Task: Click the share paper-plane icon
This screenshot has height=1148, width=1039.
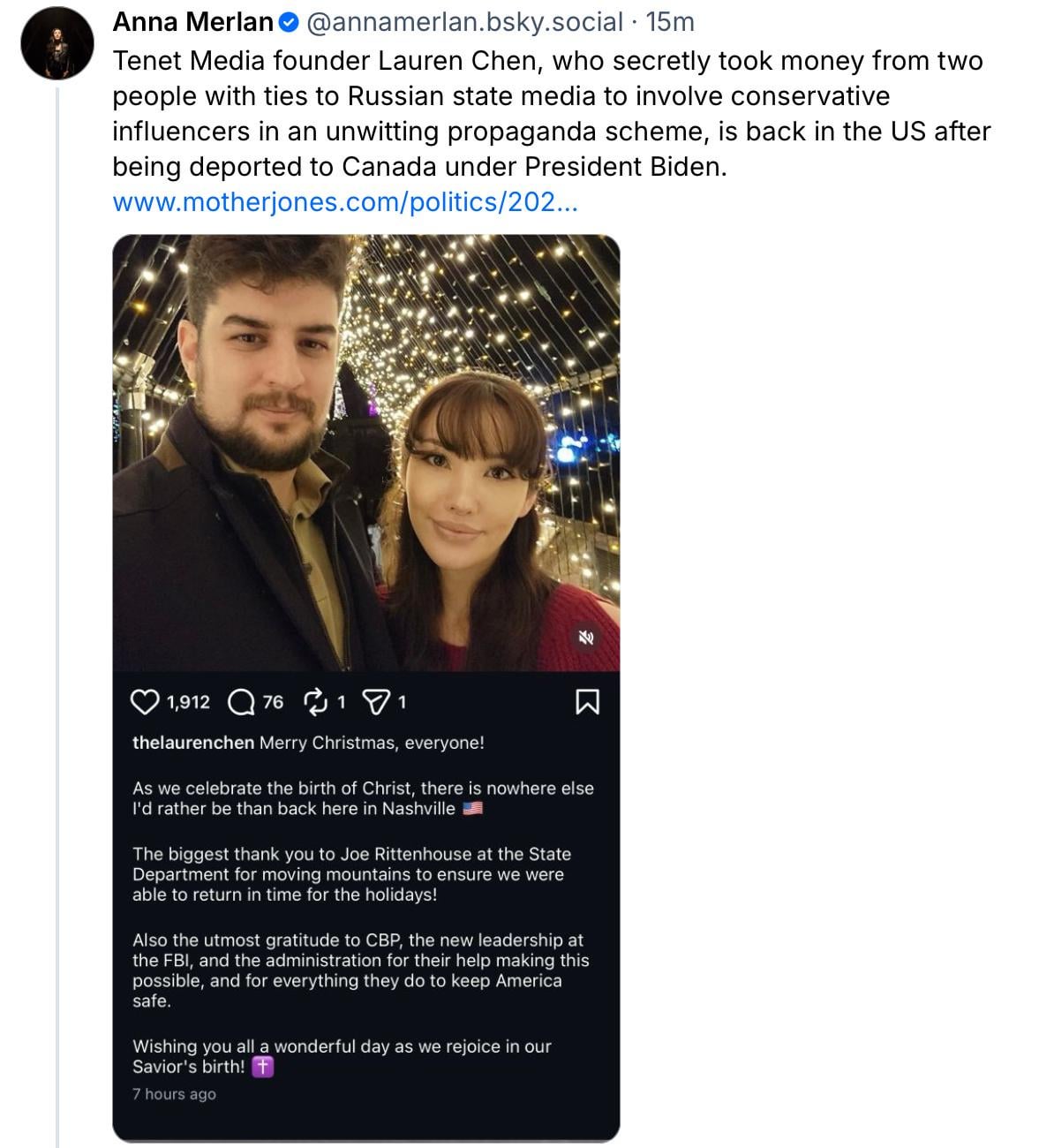Action: click(377, 702)
